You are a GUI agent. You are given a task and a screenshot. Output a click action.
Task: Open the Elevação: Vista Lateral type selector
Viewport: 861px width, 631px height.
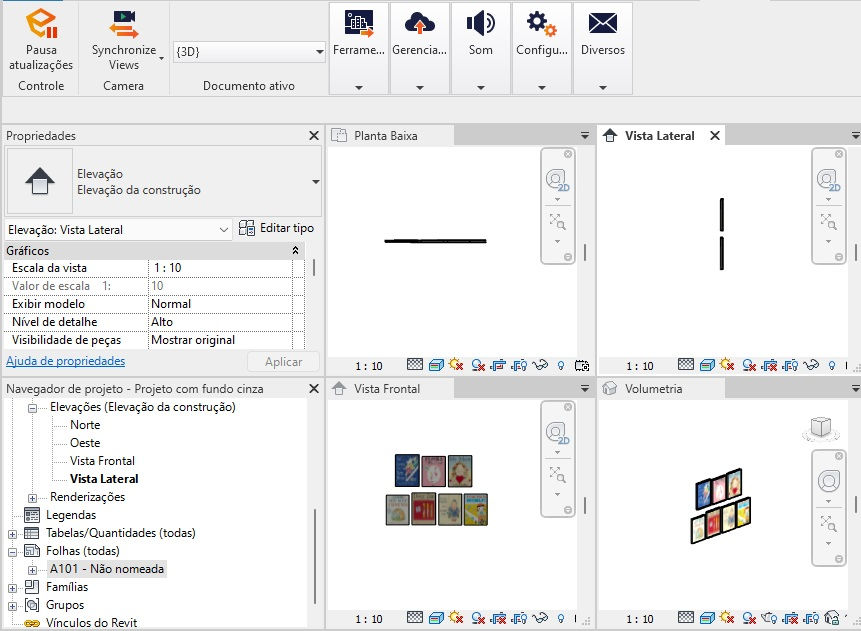point(115,229)
